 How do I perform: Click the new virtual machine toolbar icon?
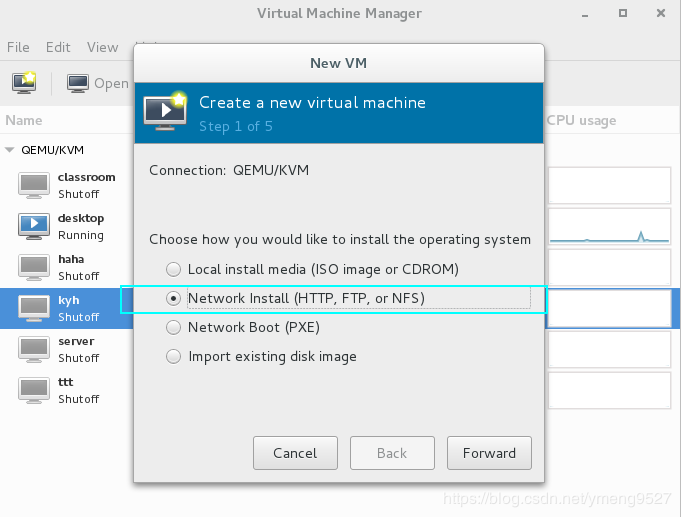(24, 83)
